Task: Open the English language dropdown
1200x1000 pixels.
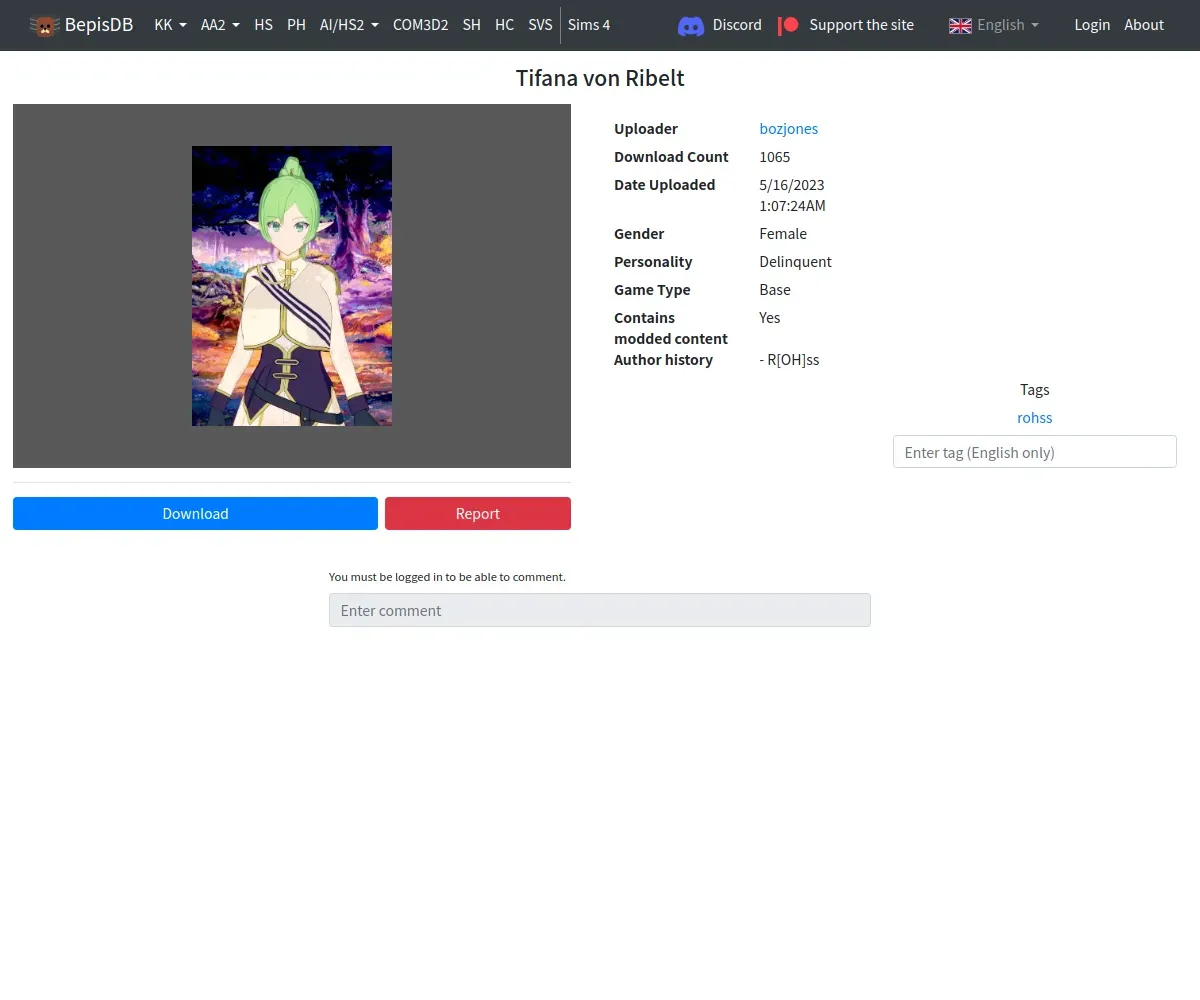Action: 1008,25
